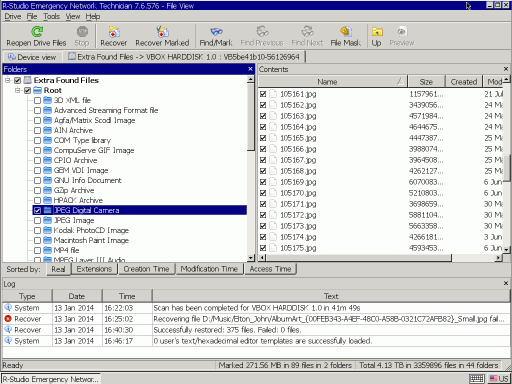
Task: Click the Recover toolbar icon
Action: coord(114,32)
